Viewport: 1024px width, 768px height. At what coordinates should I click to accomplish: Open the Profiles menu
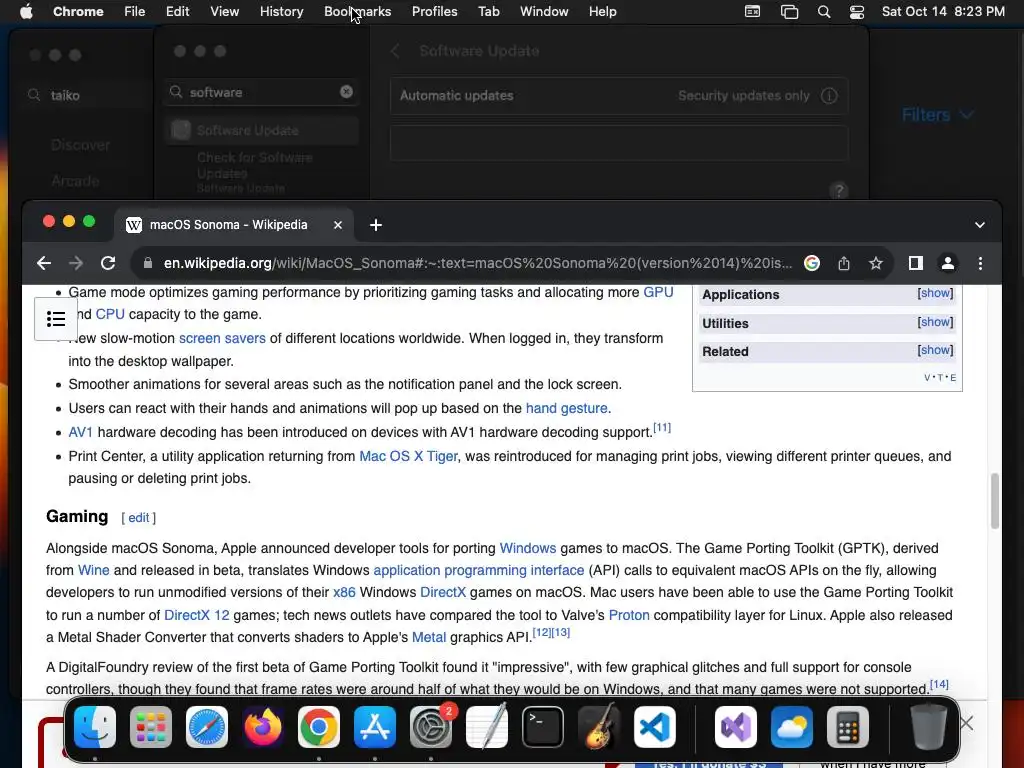pos(434,12)
